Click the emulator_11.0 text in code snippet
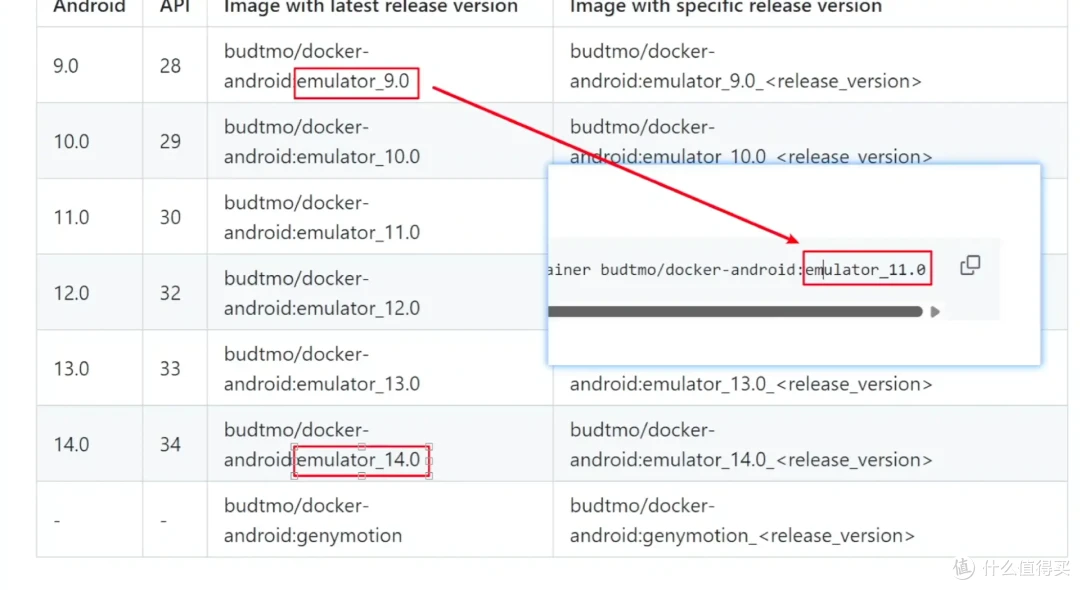The width and height of the screenshot is (1080, 590). click(866, 269)
